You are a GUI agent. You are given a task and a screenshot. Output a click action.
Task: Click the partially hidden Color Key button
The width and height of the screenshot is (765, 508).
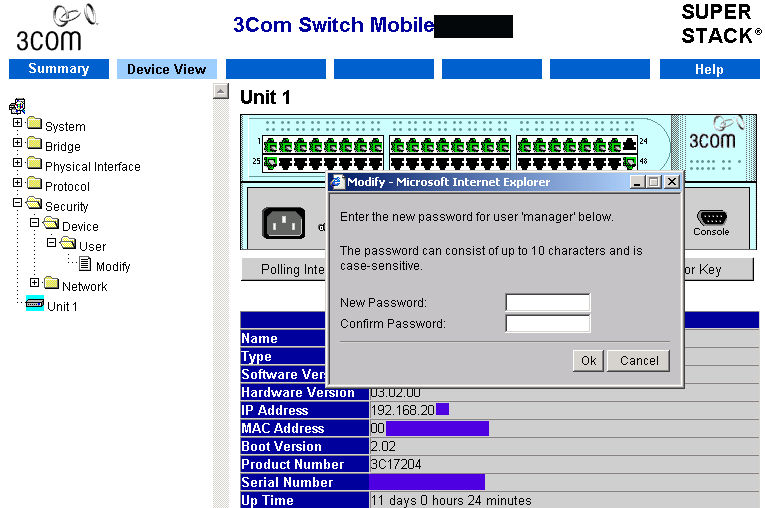click(x=718, y=269)
